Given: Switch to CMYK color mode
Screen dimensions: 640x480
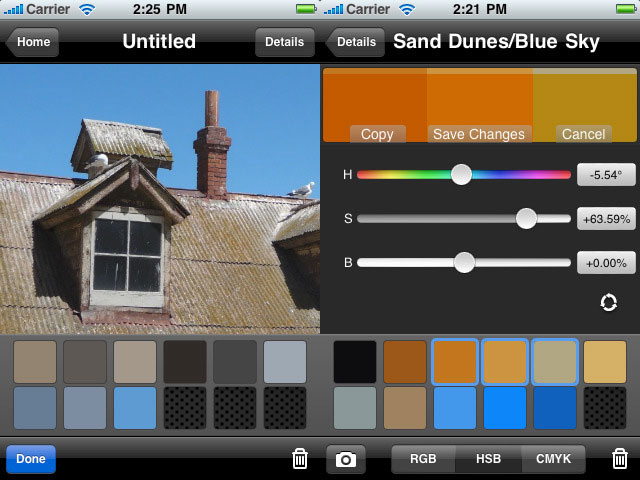Looking at the screenshot, I should pos(553,459).
